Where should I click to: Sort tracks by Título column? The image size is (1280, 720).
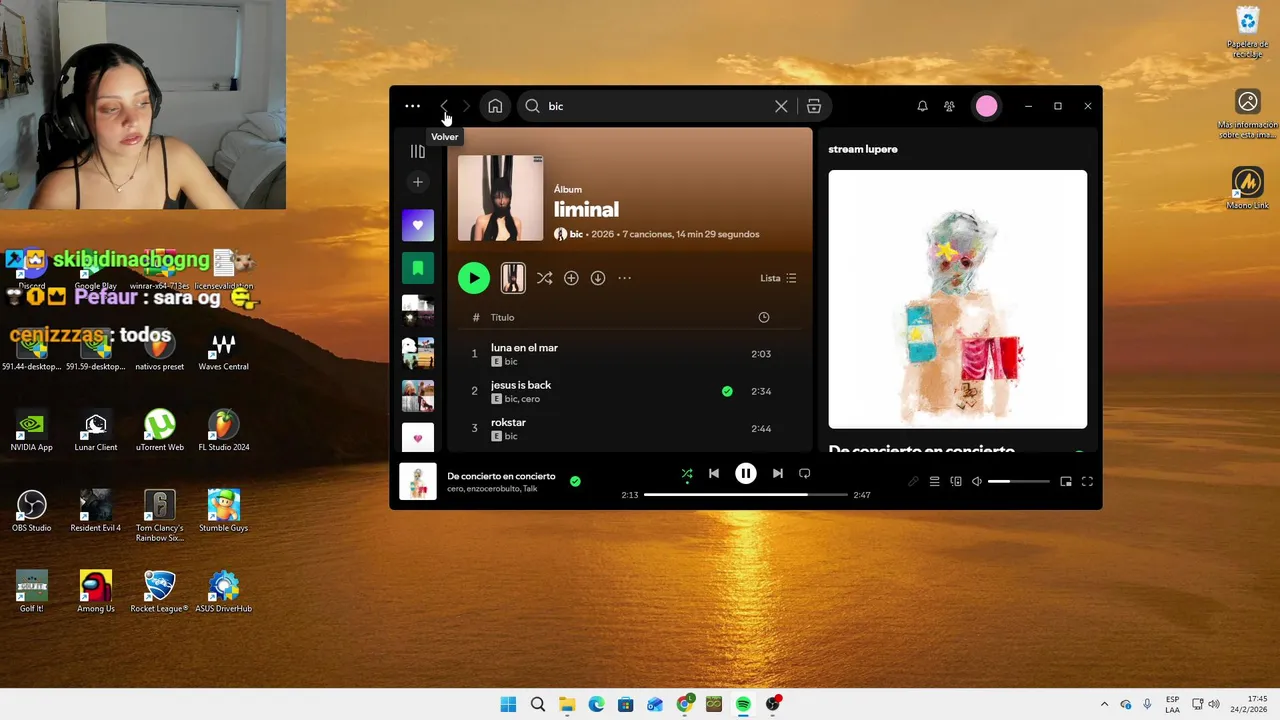(x=502, y=317)
